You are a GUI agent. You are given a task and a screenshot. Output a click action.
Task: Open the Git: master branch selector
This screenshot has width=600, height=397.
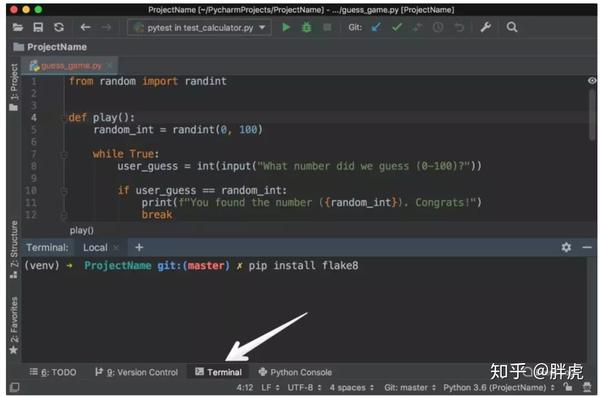(x=410, y=388)
